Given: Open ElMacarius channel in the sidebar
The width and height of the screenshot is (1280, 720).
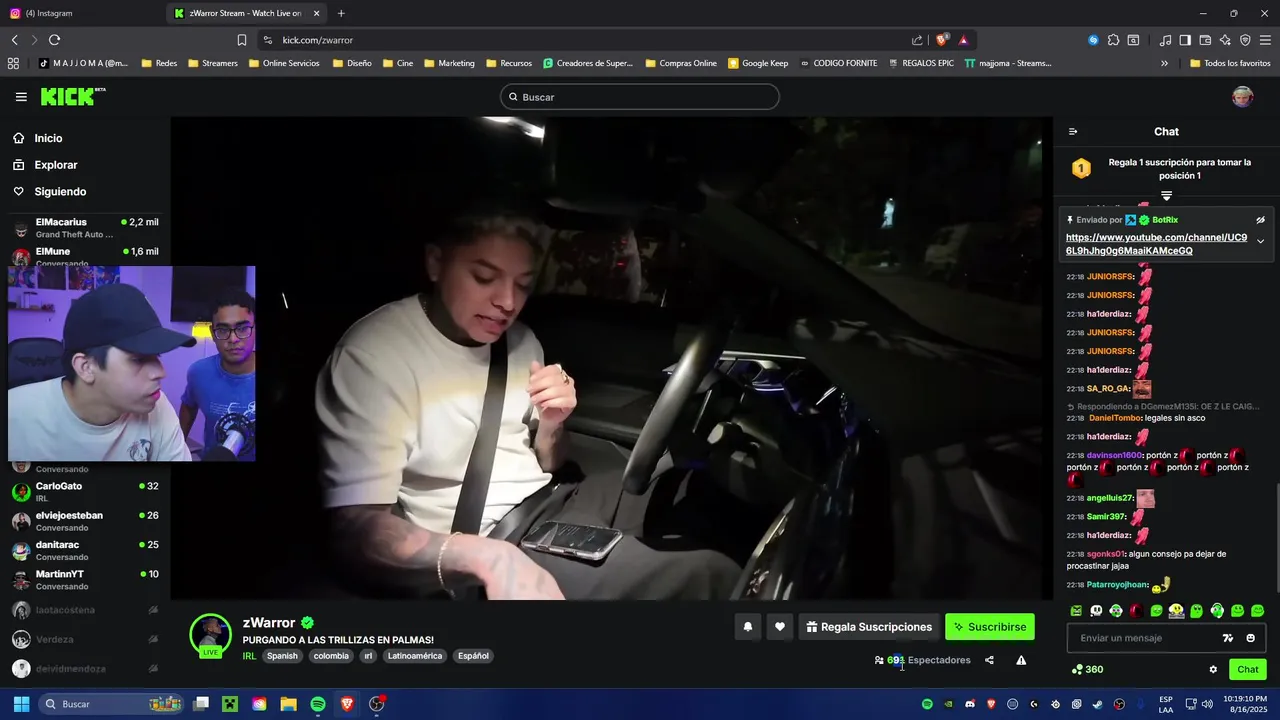Looking at the screenshot, I should pos(85,228).
